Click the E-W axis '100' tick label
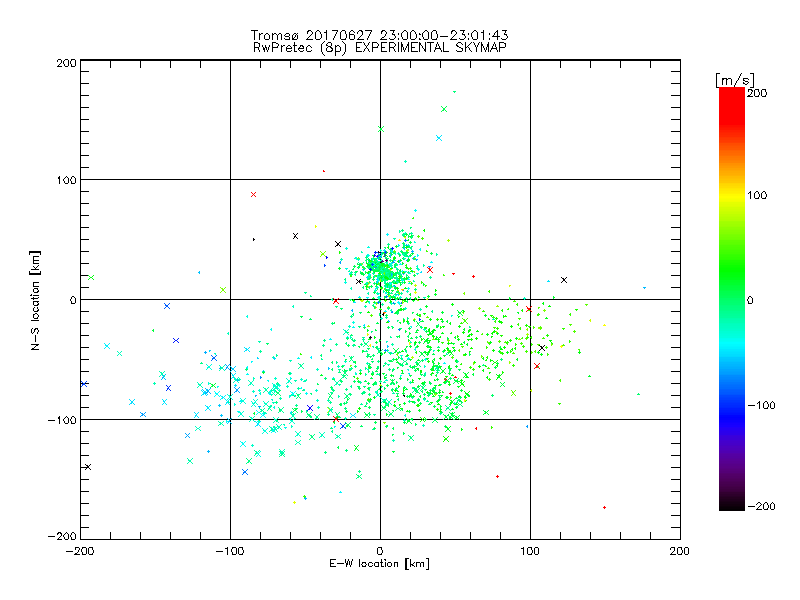 (530, 551)
